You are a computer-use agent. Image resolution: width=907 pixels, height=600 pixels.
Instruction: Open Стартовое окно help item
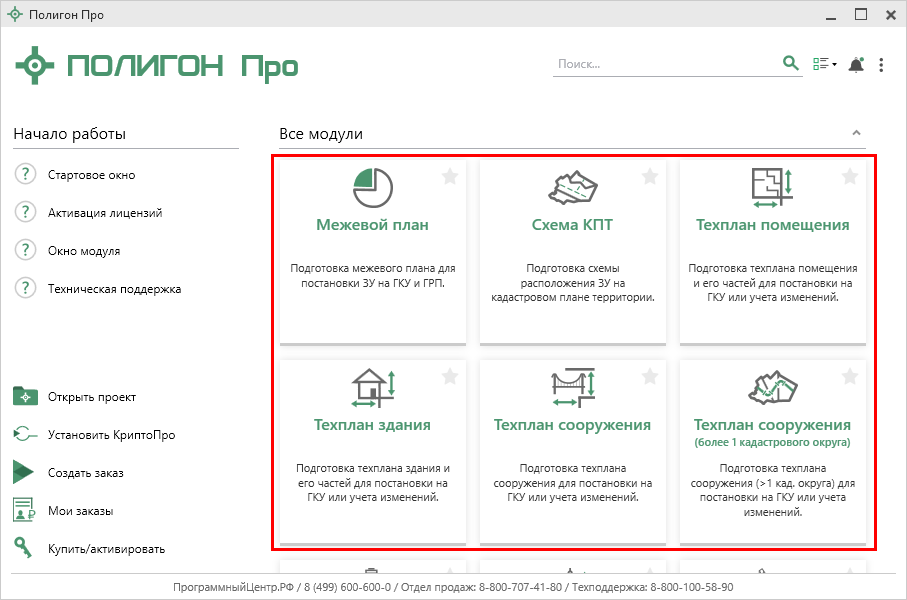tap(91, 175)
